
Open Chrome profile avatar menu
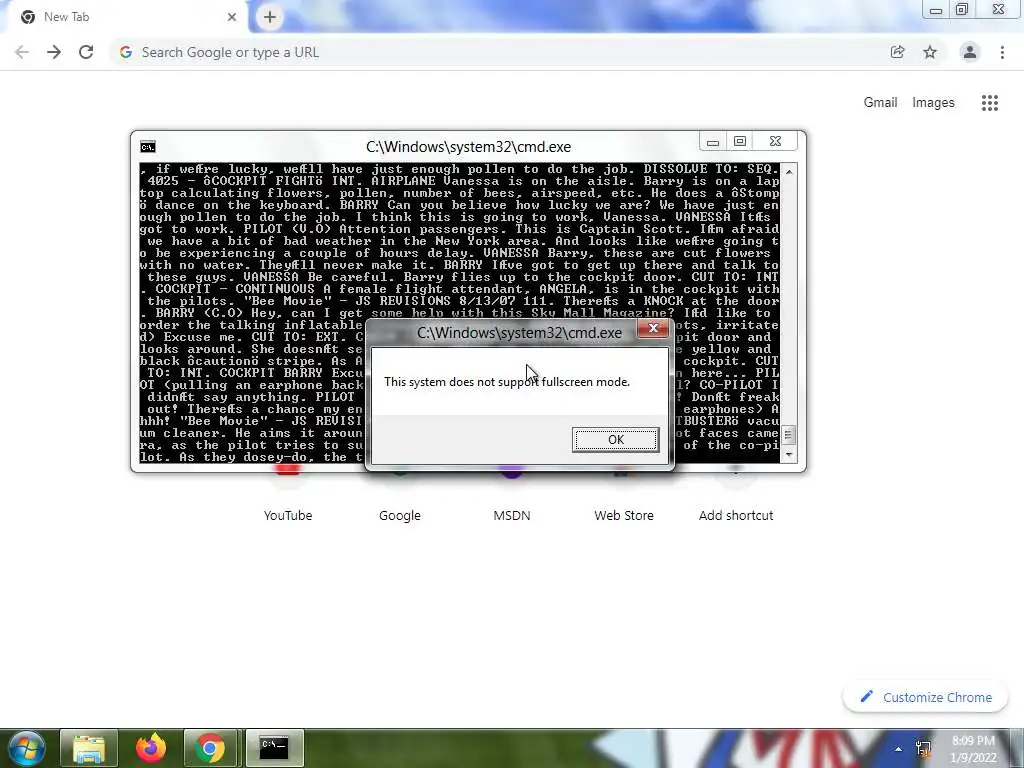coord(970,52)
